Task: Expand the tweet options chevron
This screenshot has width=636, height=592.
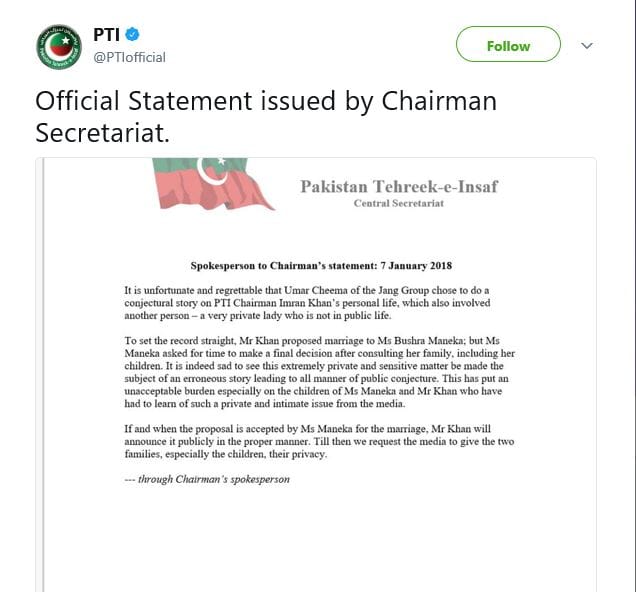Action: 587,46
